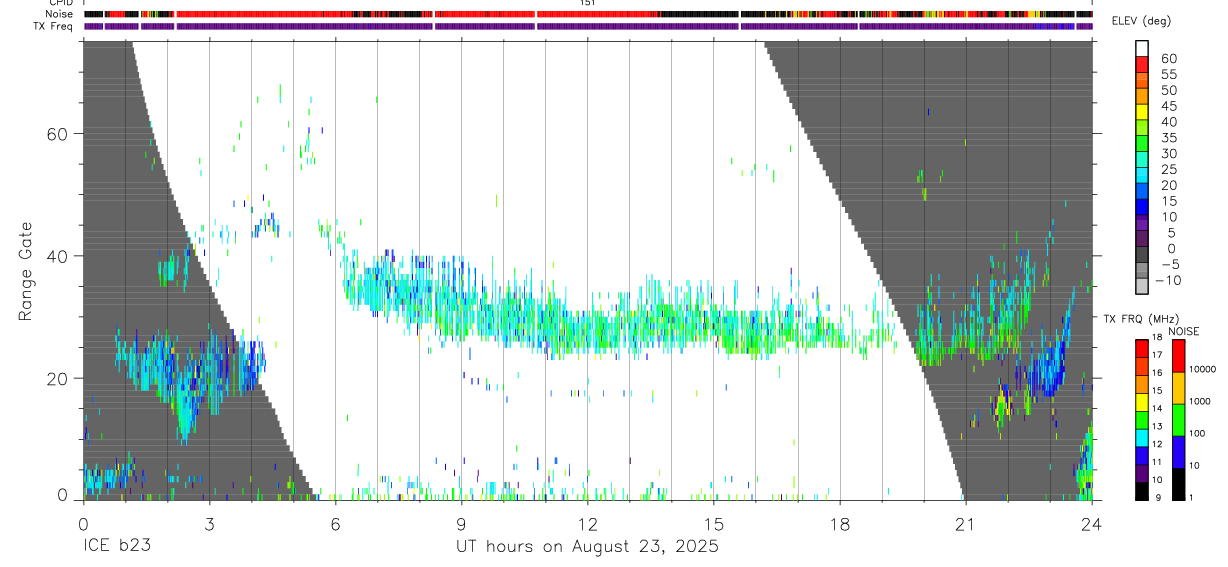Image resolution: width=1228 pixels, height=567 pixels.
Task: Click the Noise timeline strip above the plot
Action: 588,15
